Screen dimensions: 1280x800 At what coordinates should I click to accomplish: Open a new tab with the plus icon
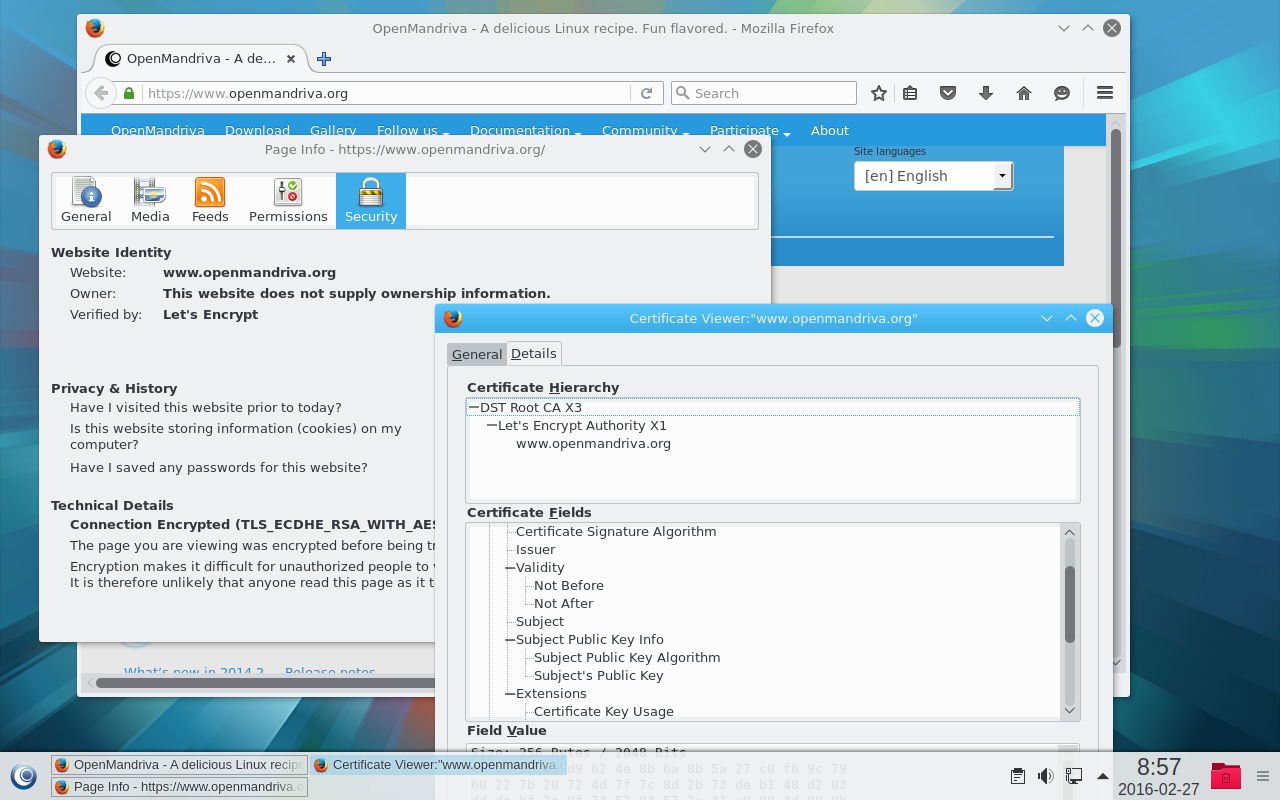coord(324,59)
